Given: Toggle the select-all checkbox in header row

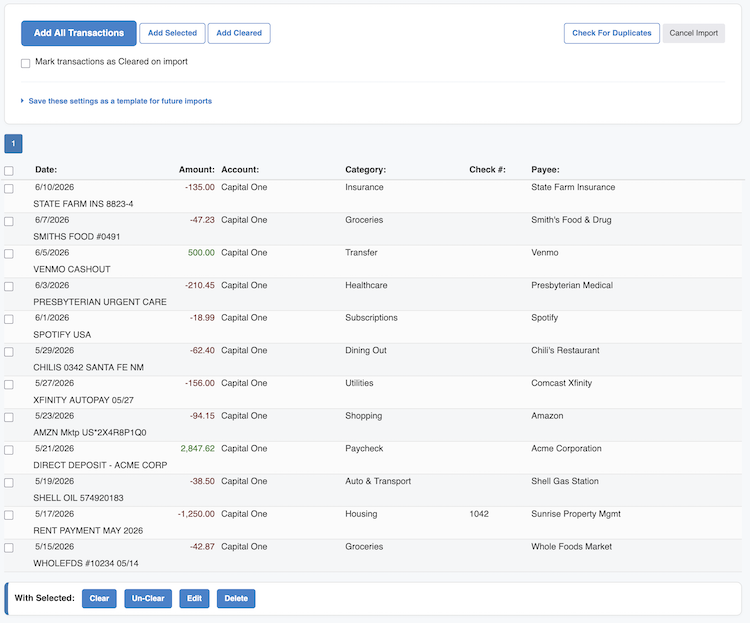Looking at the screenshot, I should coord(9,171).
